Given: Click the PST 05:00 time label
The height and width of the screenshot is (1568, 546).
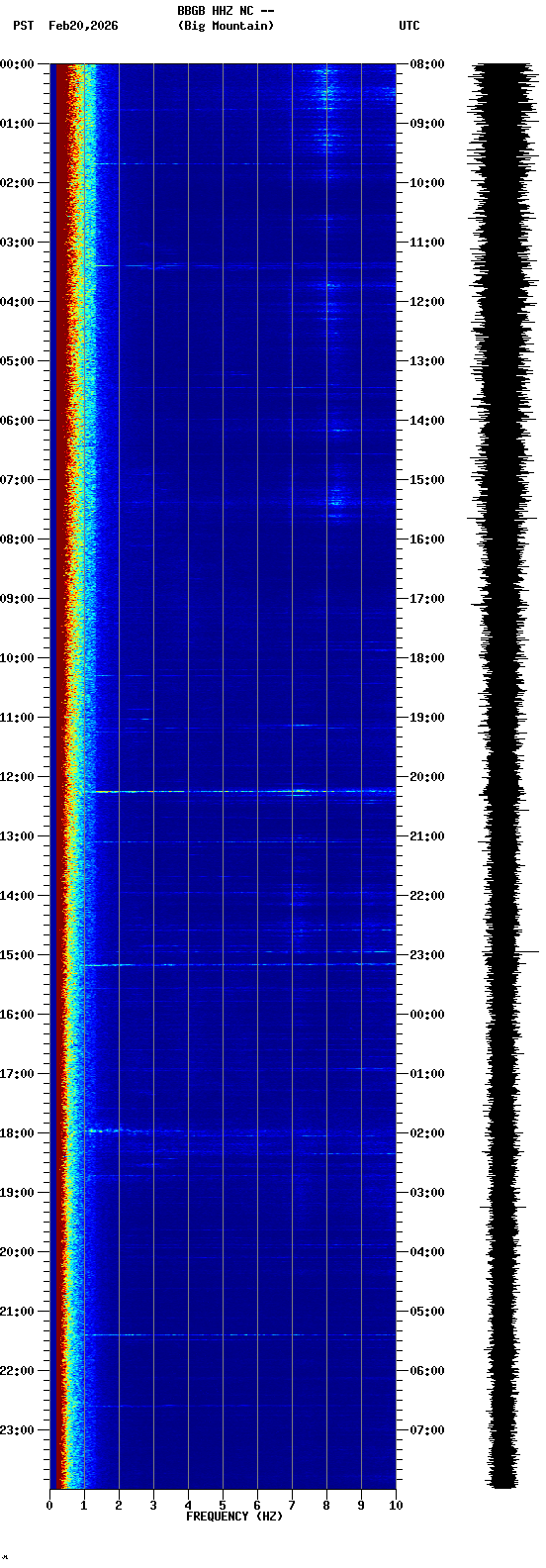Looking at the screenshot, I should (x=18, y=361).
